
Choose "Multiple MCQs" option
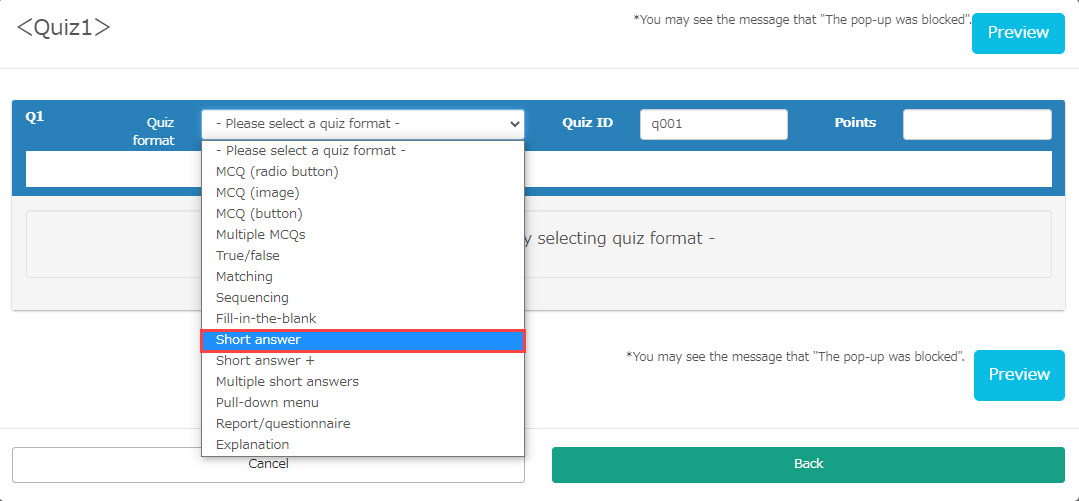pyautogui.click(x=261, y=235)
